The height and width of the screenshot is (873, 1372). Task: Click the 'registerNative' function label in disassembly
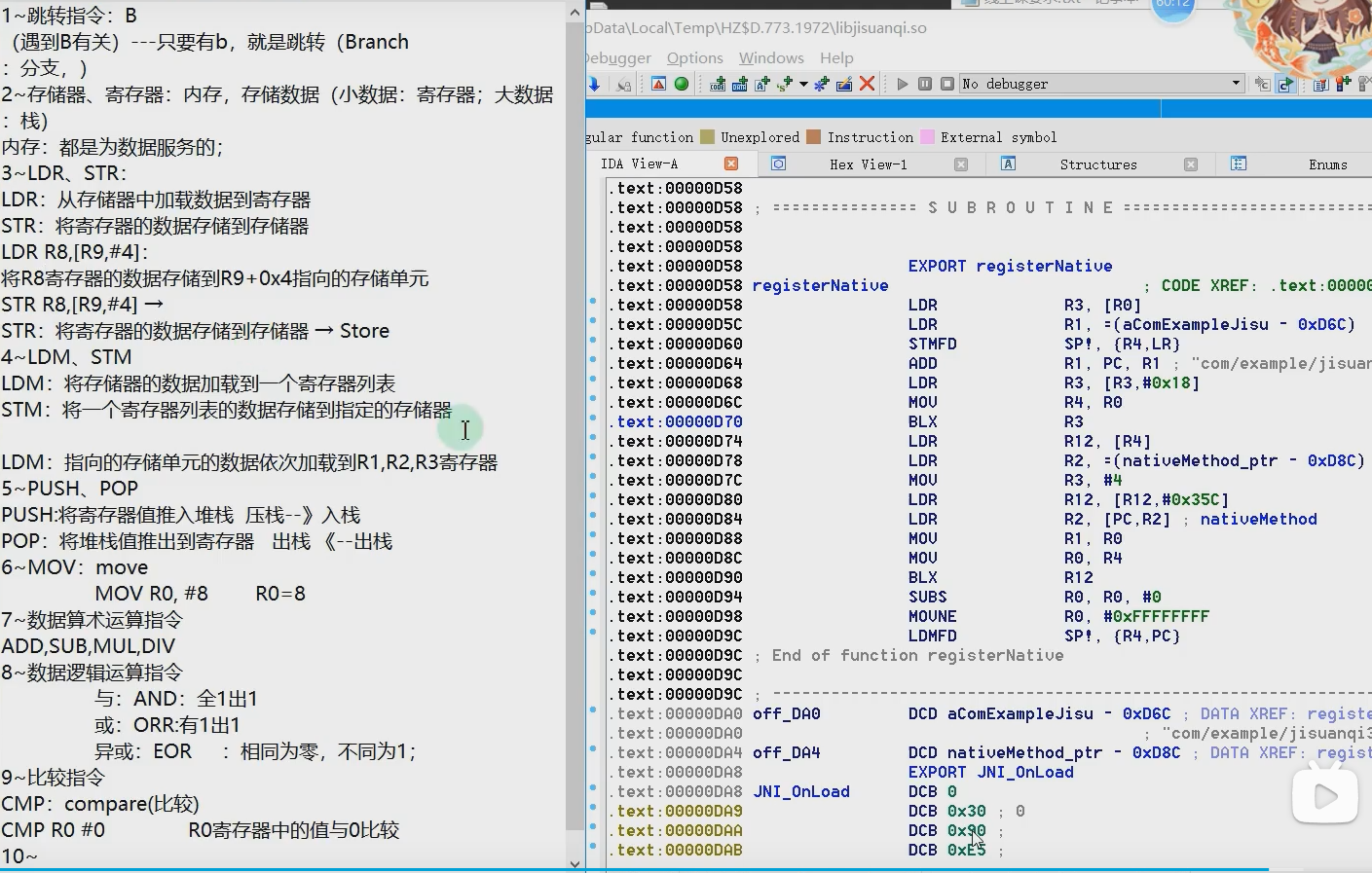(820, 285)
